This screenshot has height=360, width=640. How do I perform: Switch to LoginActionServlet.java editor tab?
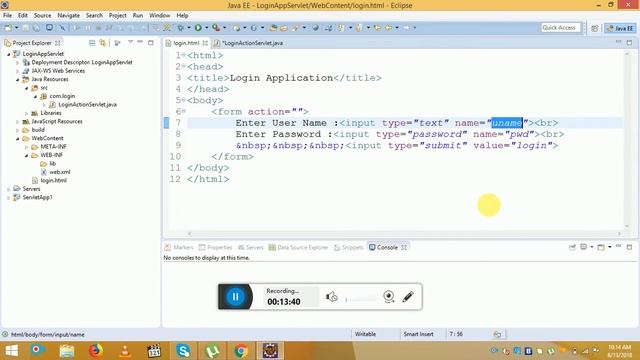249,43
